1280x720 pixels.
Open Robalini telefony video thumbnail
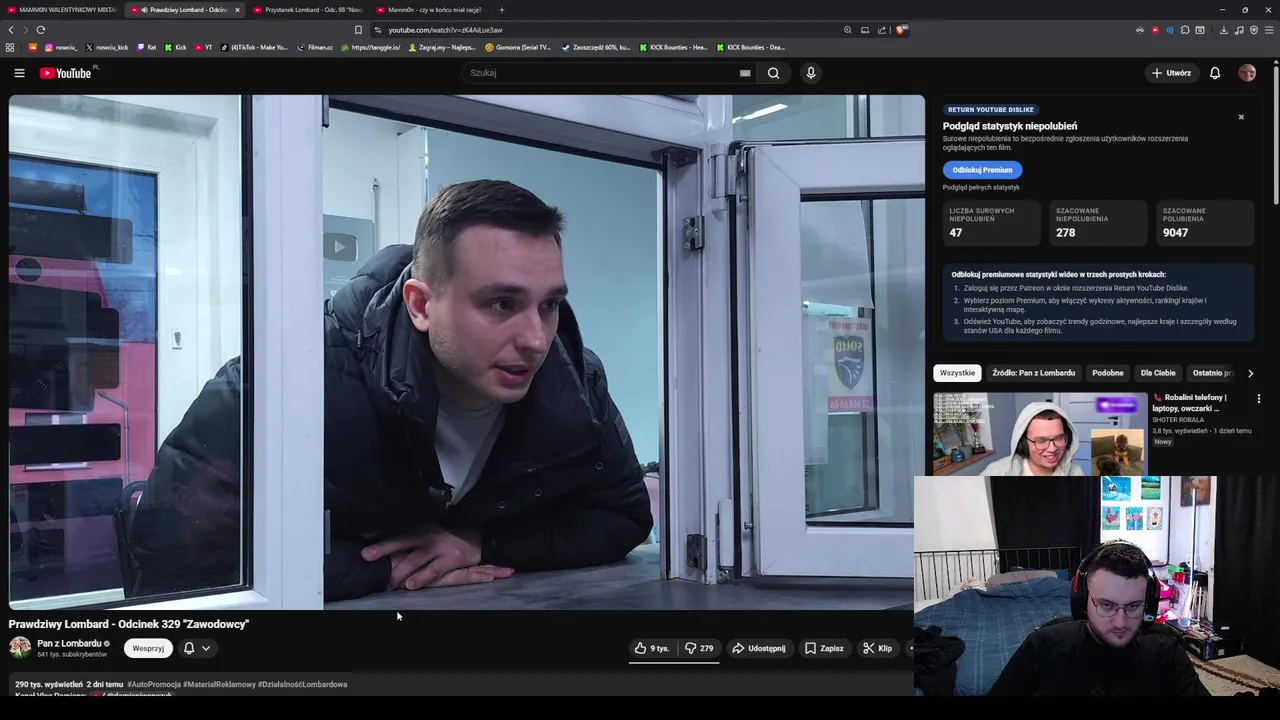(x=1040, y=434)
